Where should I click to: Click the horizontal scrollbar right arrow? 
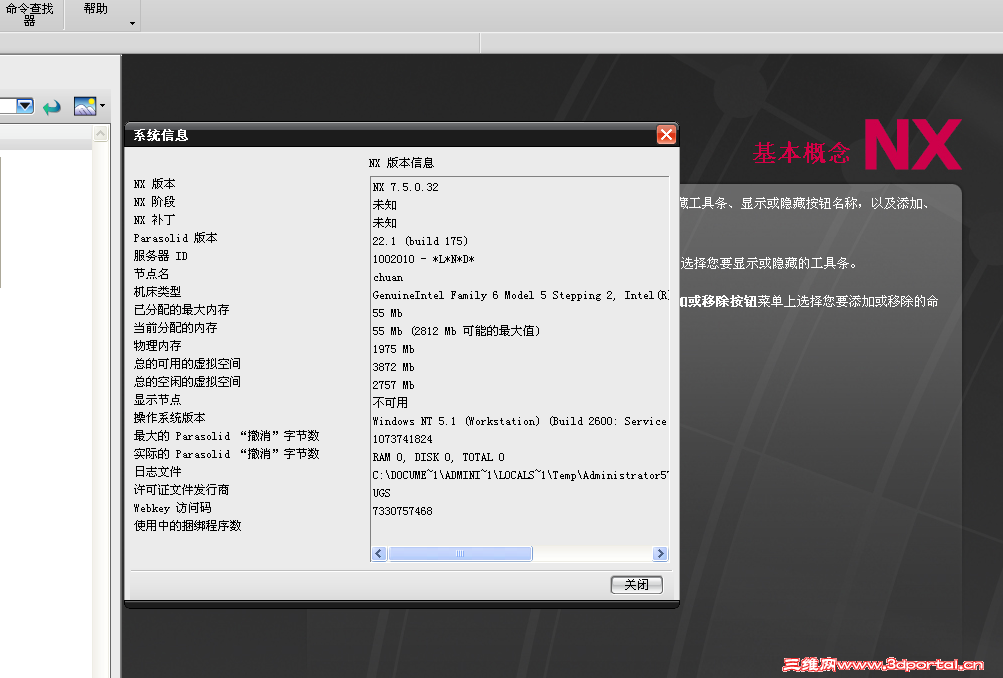660,553
